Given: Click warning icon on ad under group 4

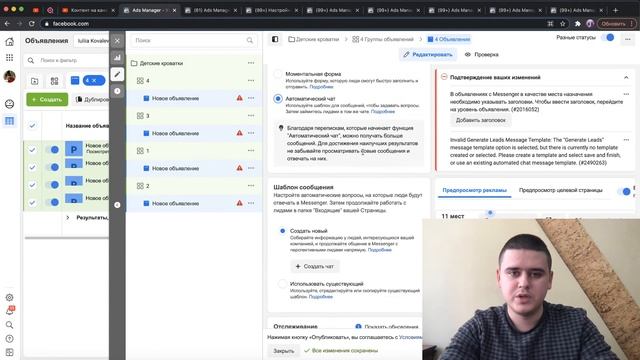Looking at the screenshot, I should click(x=240, y=98).
